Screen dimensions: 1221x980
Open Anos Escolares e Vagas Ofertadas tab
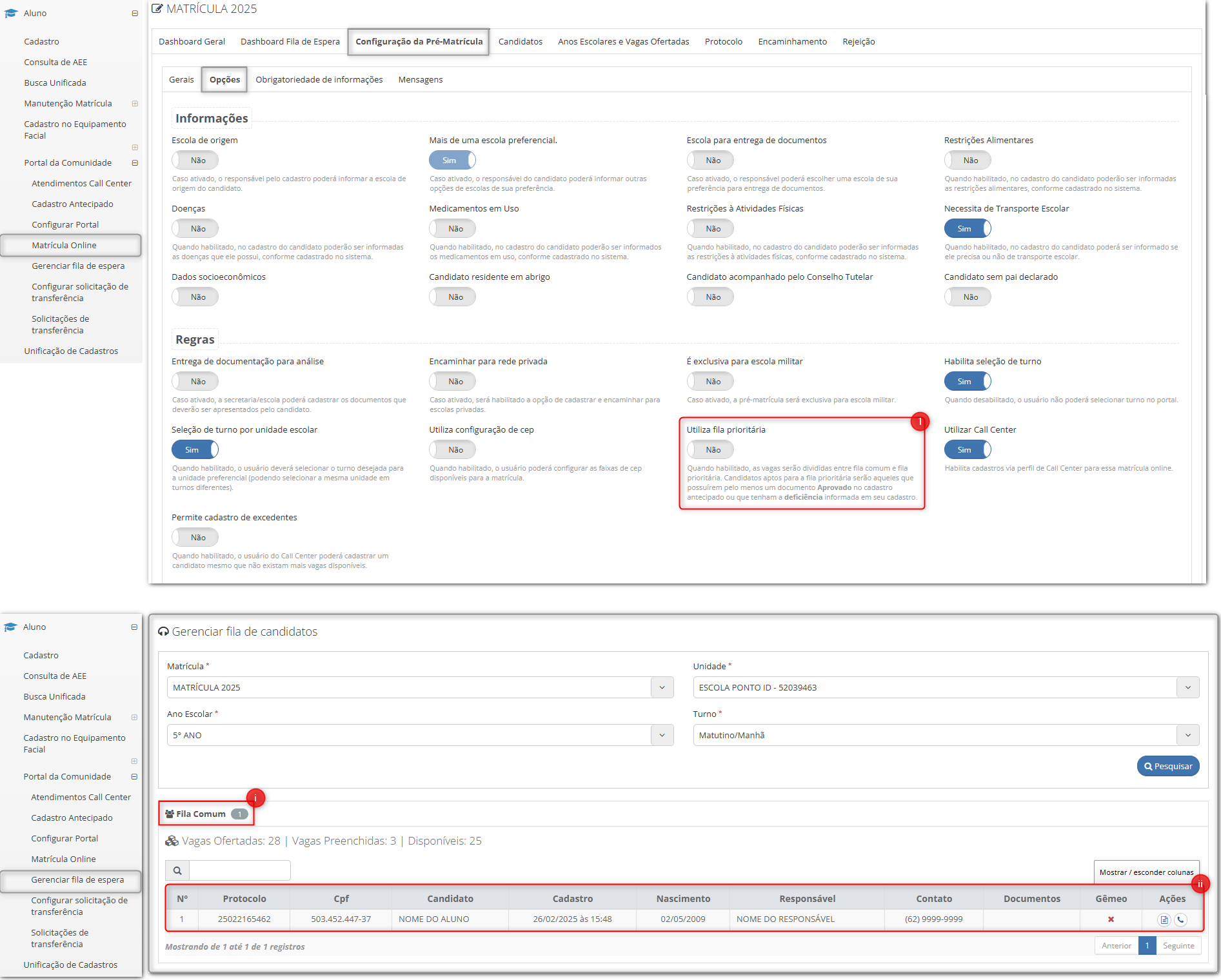(x=624, y=41)
